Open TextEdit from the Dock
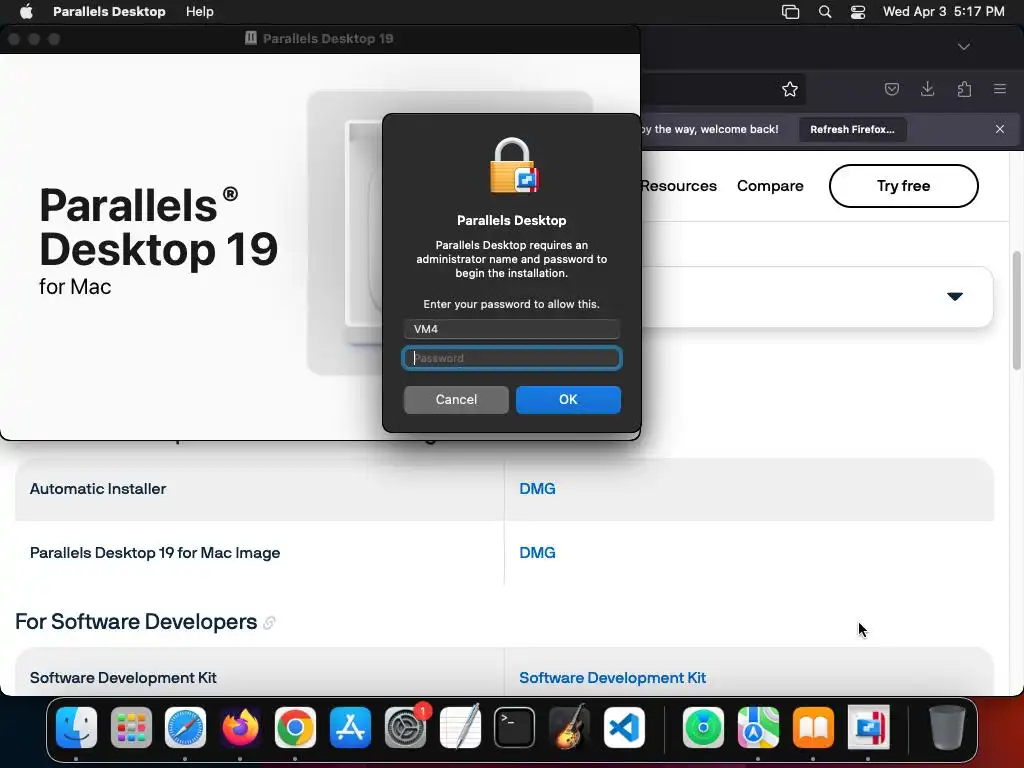 coord(460,727)
